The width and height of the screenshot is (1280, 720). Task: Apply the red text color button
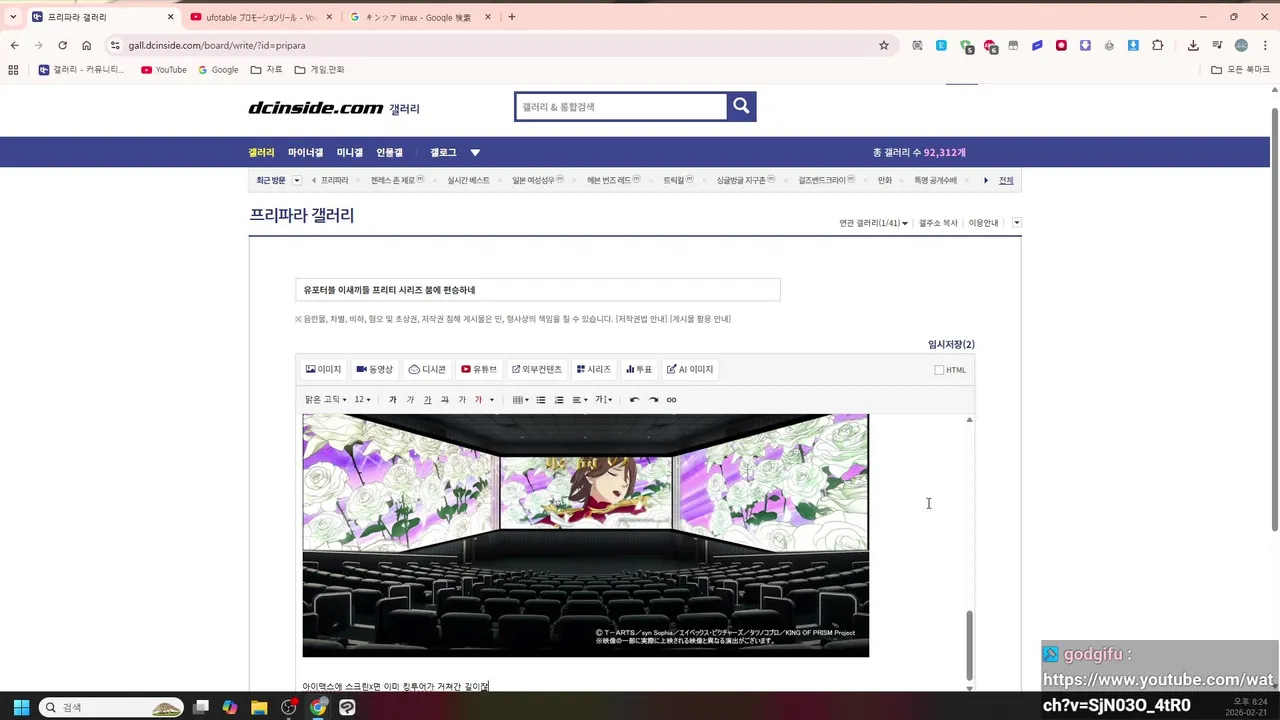click(478, 400)
